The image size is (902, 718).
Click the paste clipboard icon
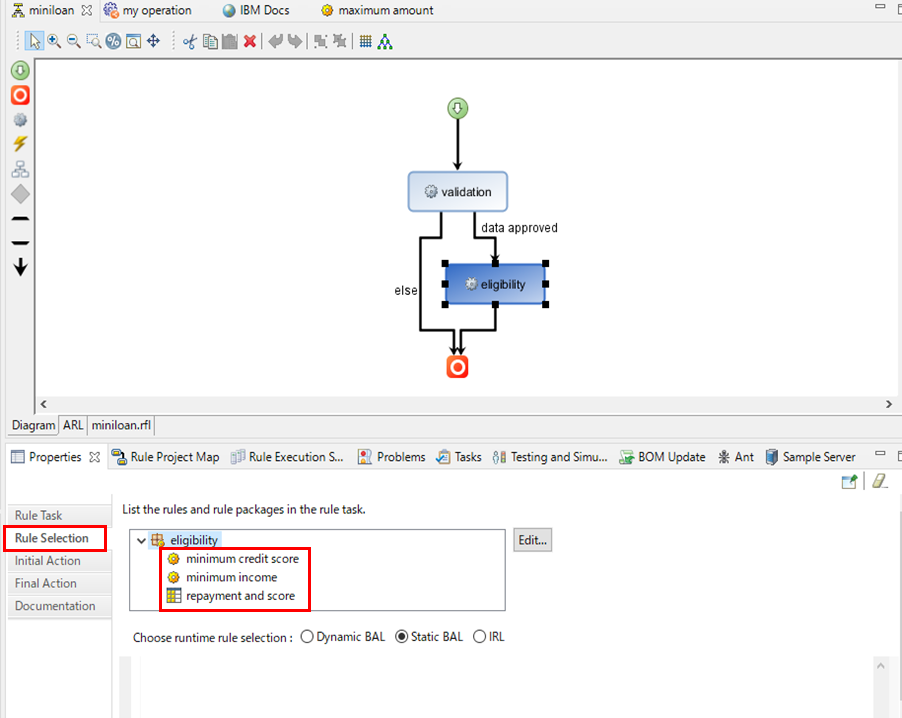[230, 41]
